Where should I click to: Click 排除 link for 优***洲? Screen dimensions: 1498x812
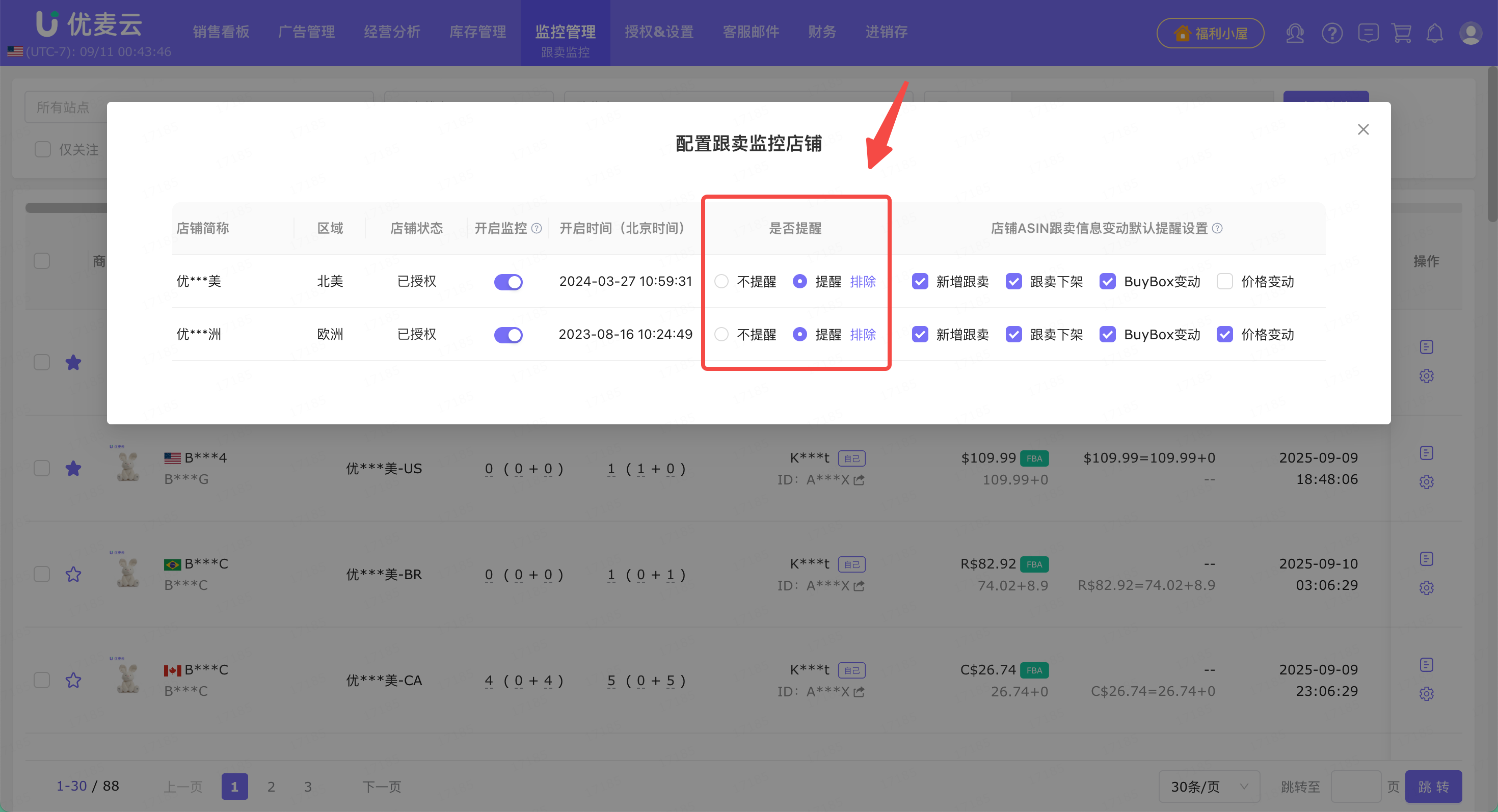pos(863,334)
